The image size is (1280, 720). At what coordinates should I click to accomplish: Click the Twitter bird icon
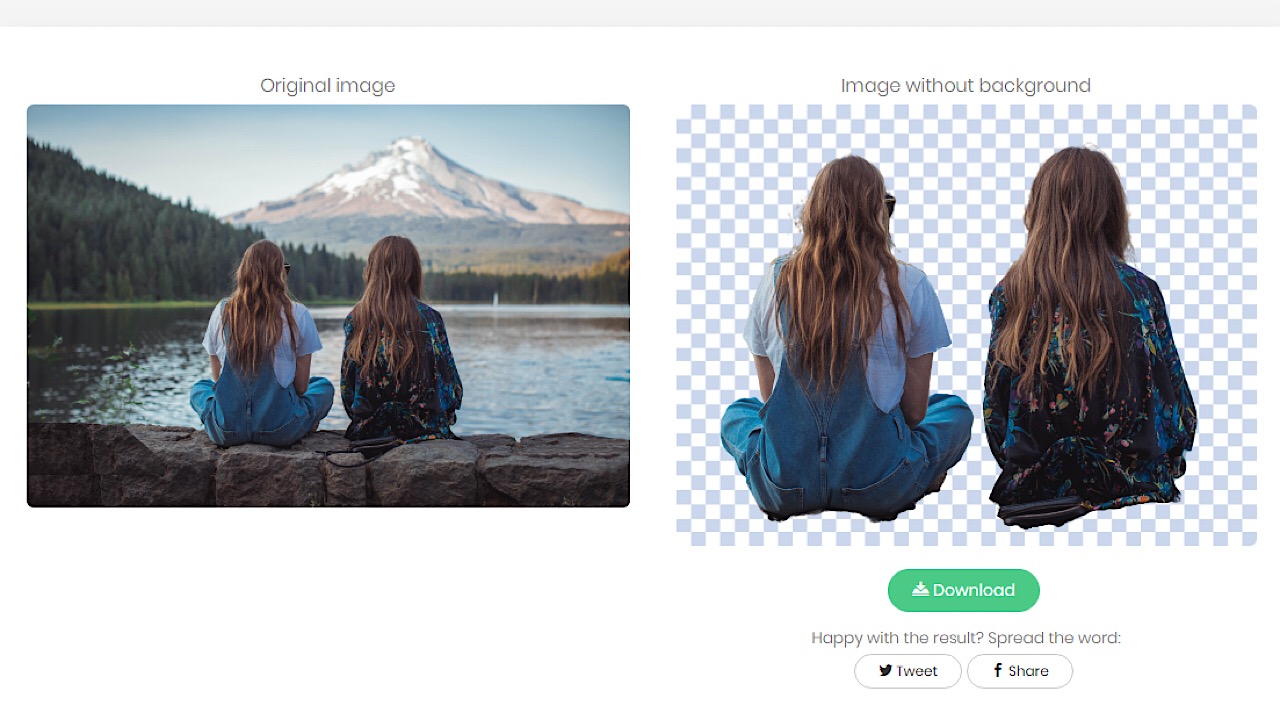click(885, 671)
